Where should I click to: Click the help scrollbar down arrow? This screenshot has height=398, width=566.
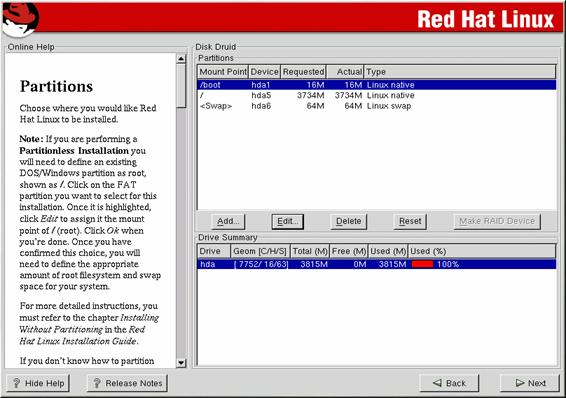181,363
